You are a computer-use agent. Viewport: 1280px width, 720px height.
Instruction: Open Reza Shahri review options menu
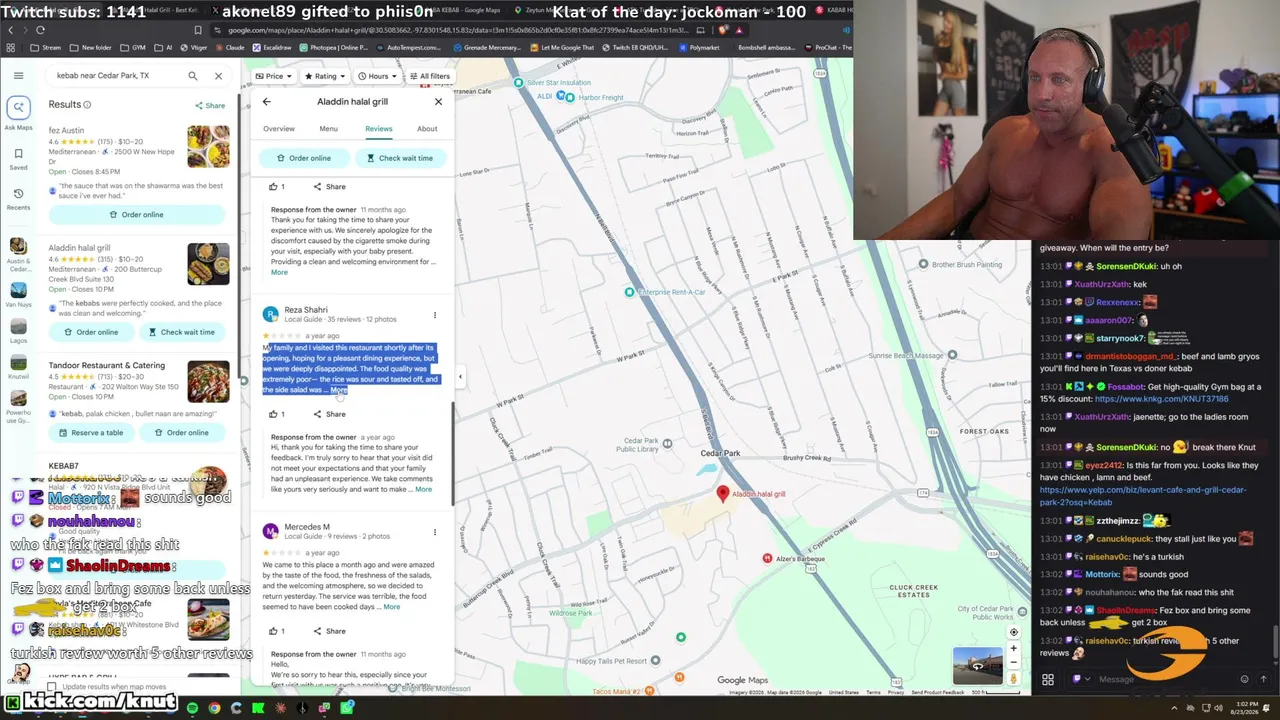(x=435, y=315)
